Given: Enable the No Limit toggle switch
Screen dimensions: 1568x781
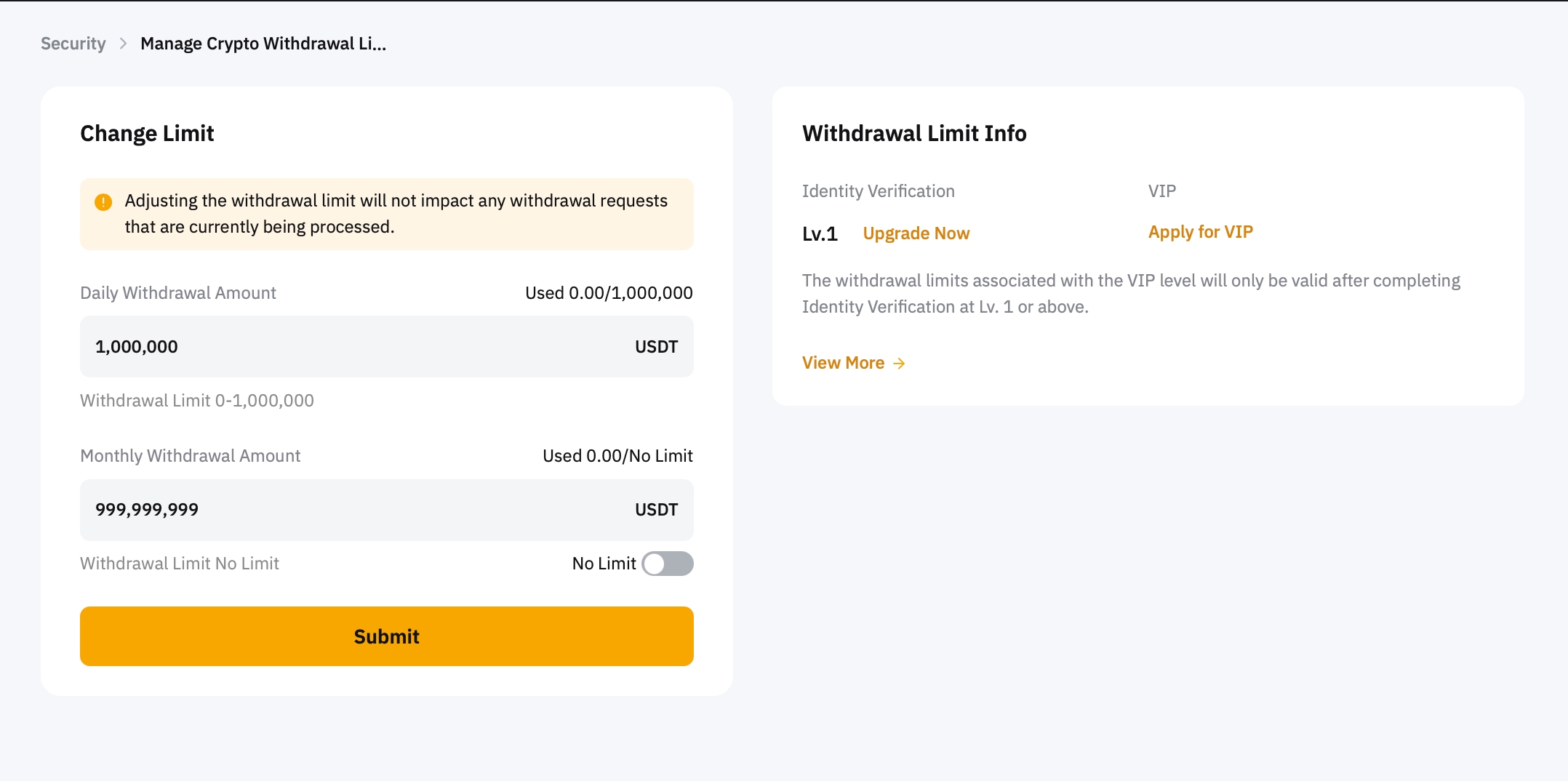Looking at the screenshot, I should 667,564.
